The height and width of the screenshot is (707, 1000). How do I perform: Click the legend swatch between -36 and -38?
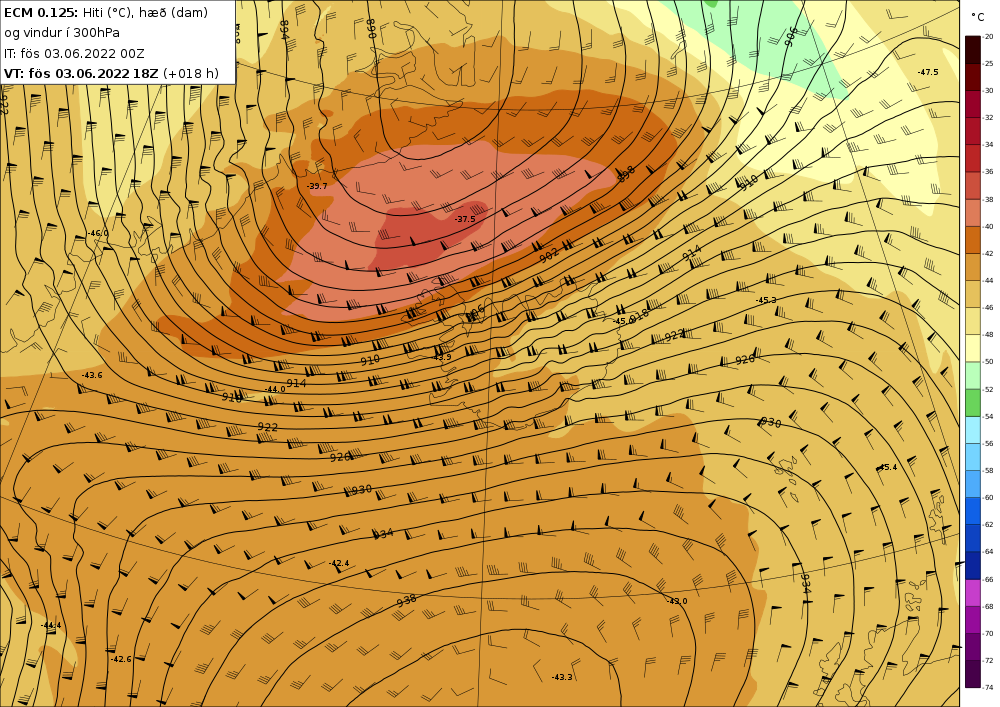click(x=973, y=186)
